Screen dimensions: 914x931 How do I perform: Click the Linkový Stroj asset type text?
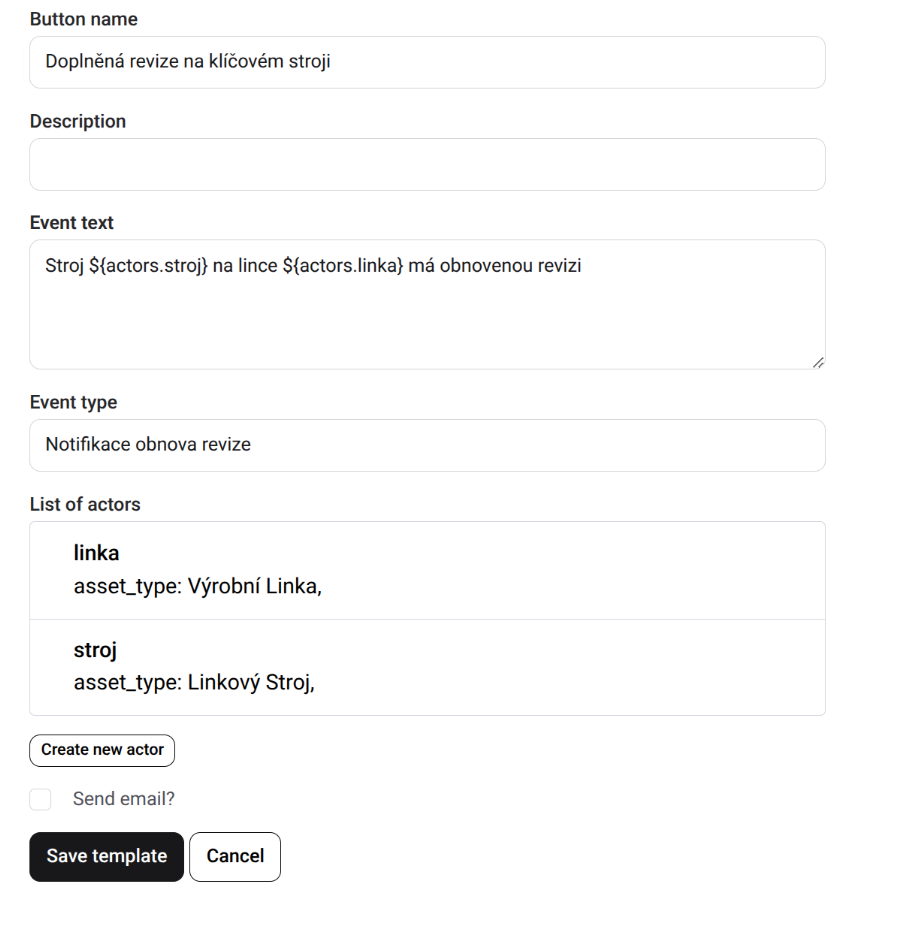coord(251,684)
